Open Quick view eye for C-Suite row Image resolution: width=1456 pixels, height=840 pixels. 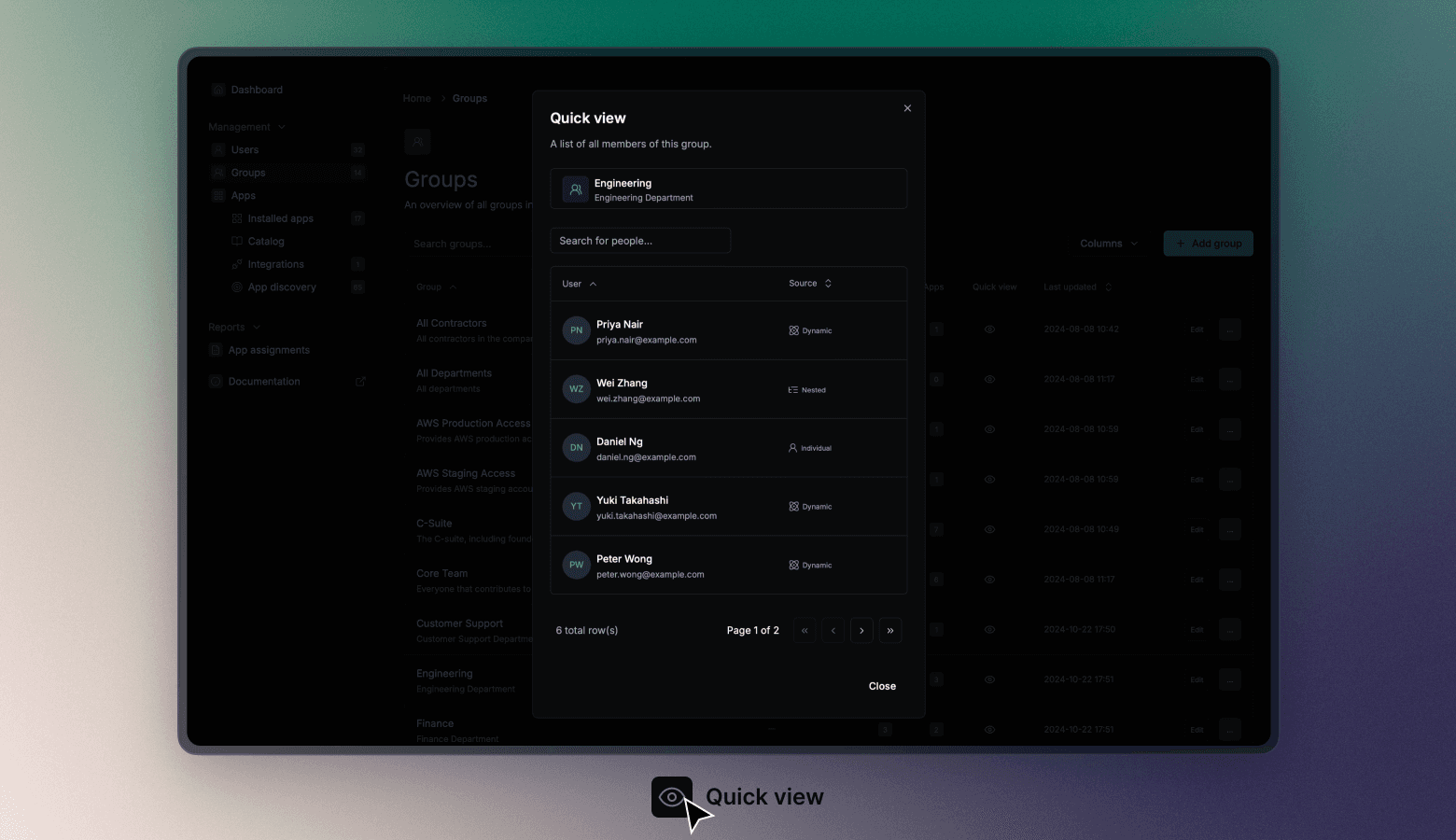[989, 529]
